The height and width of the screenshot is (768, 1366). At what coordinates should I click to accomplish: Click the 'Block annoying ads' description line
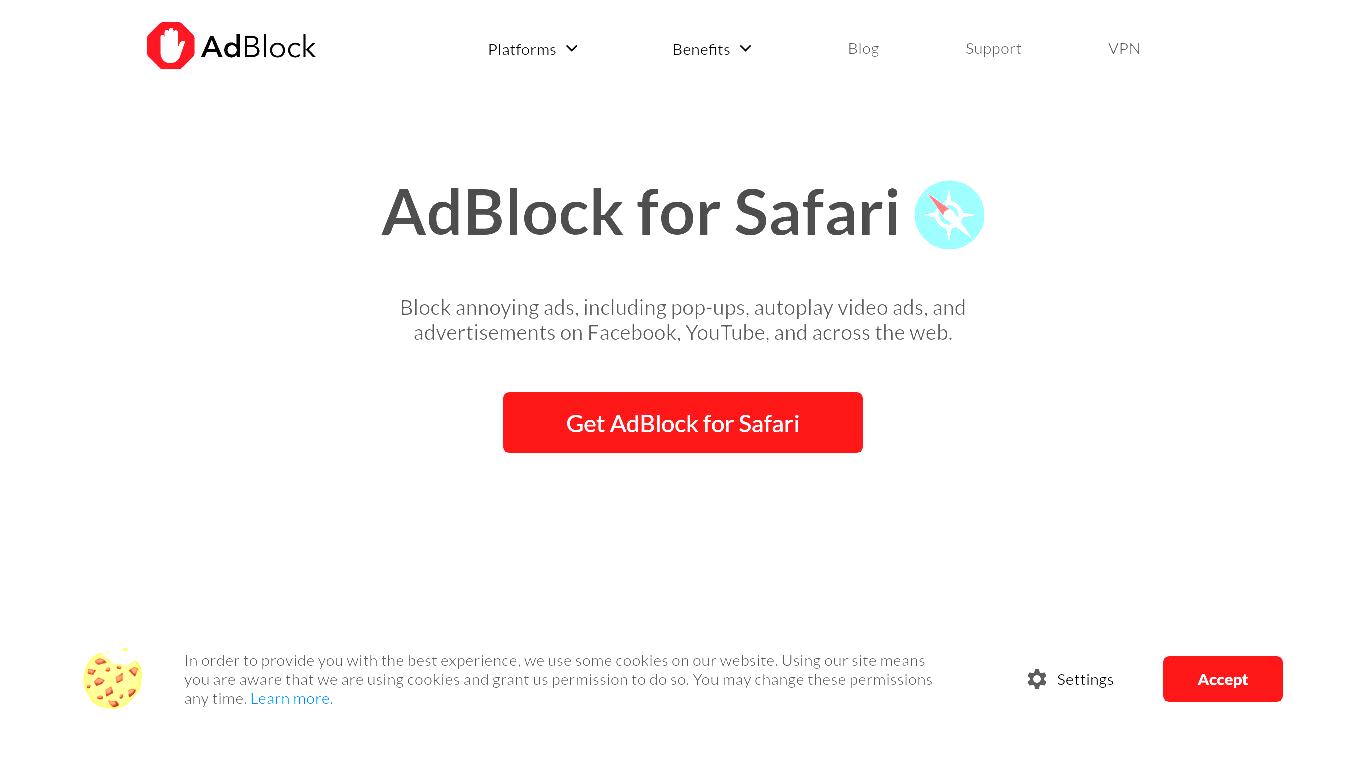tap(683, 308)
